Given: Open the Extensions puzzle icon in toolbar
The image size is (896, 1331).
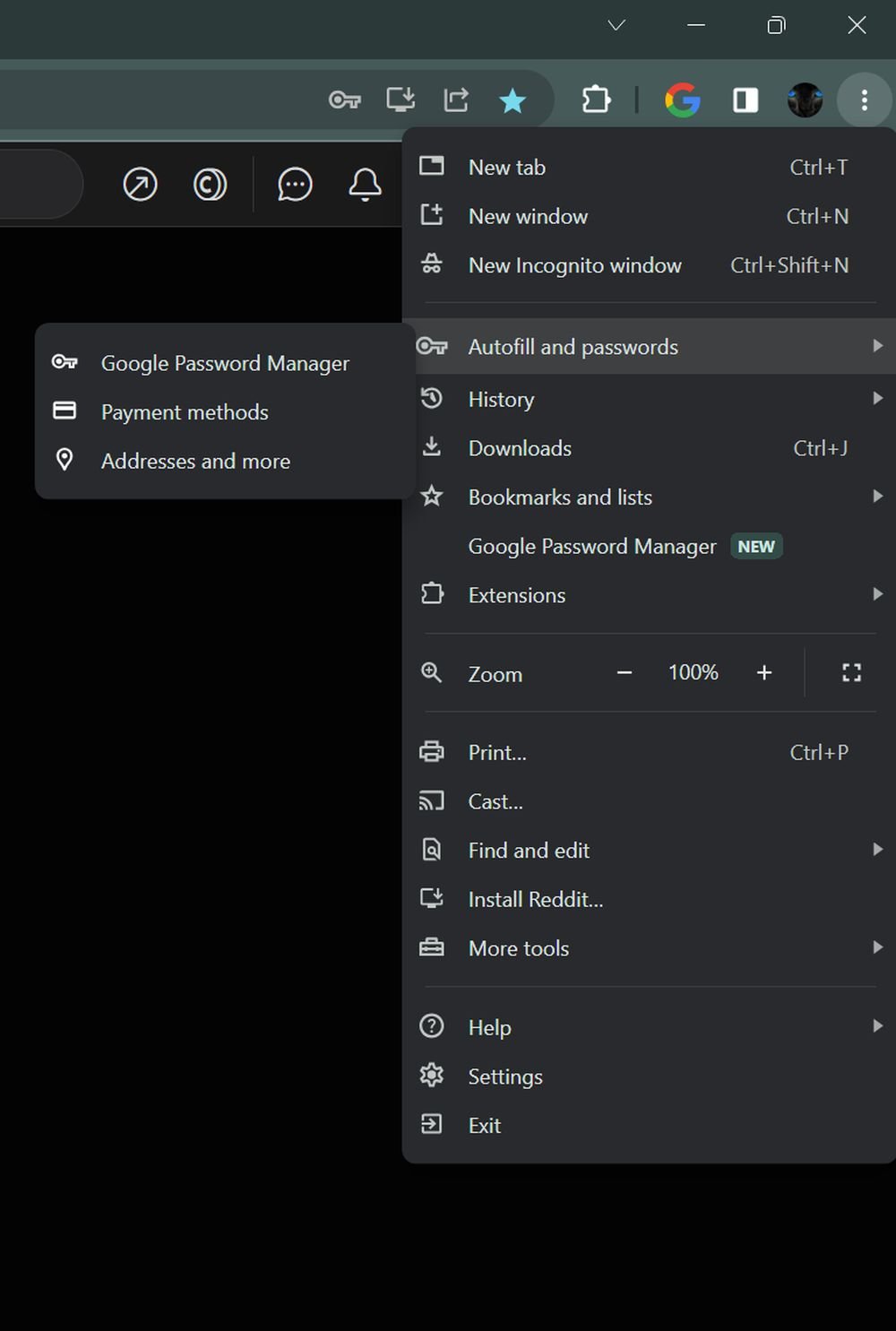Looking at the screenshot, I should [597, 99].
